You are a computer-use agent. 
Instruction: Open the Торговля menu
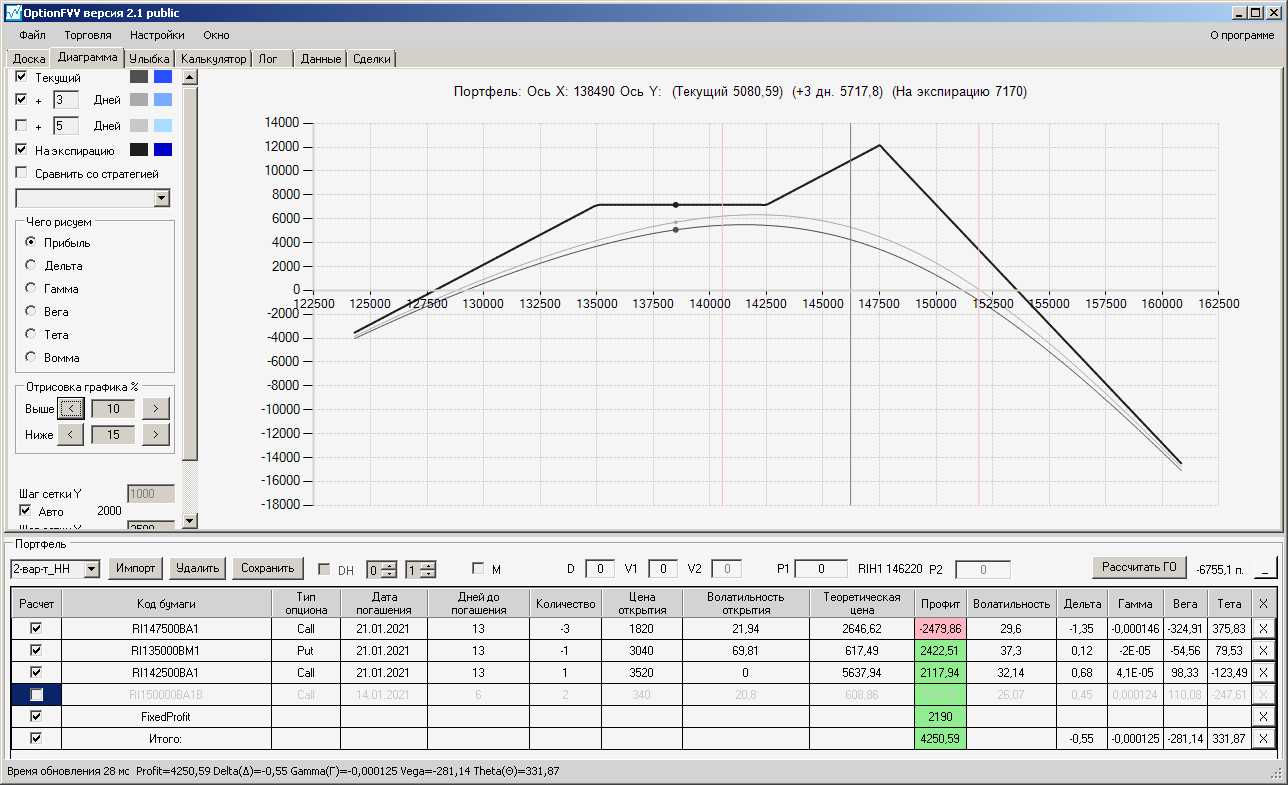(88, 35)
